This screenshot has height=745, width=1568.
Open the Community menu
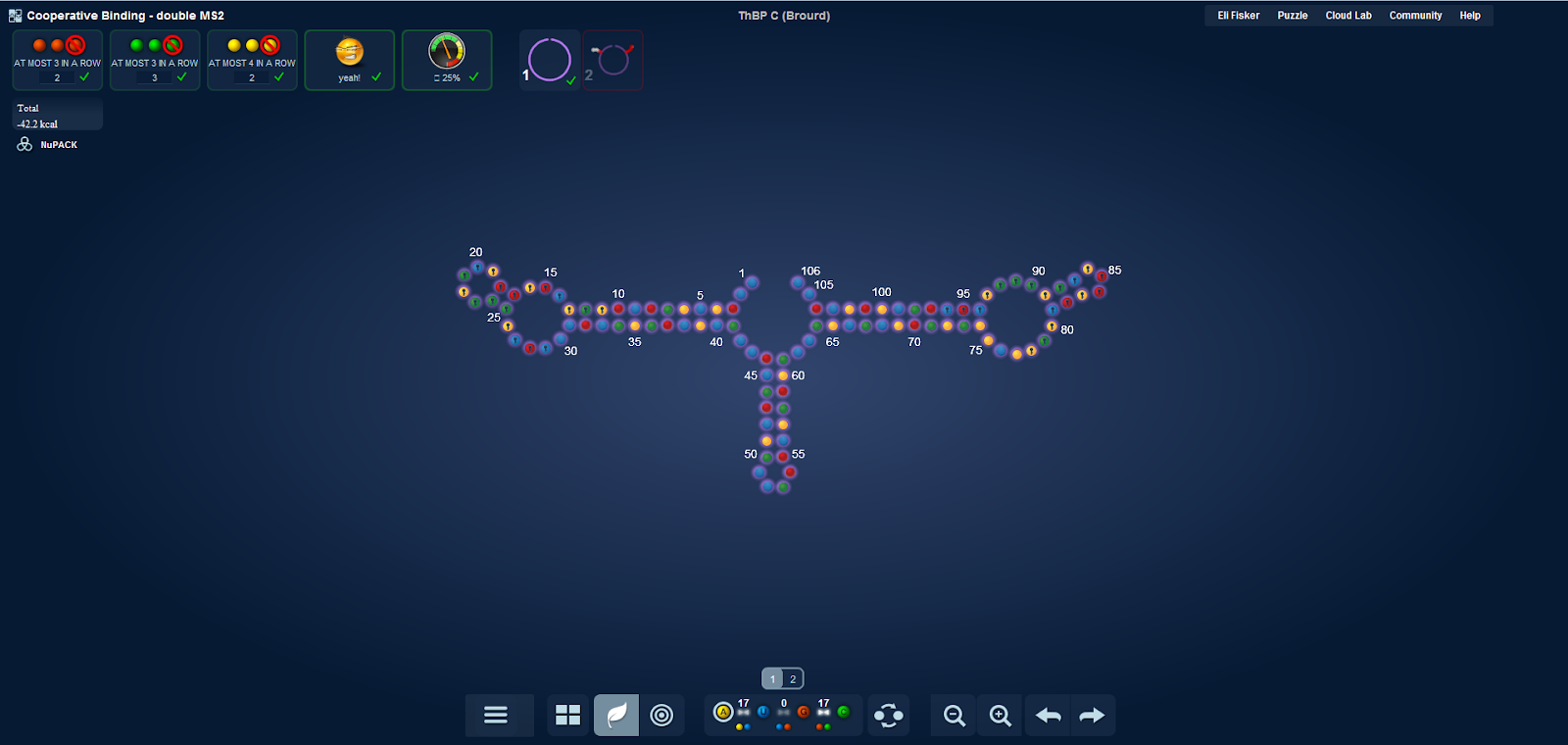1415,16
